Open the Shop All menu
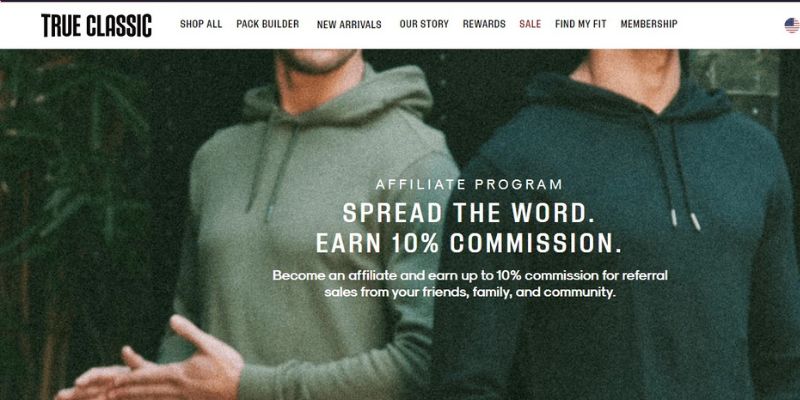The image size is (800, 400). point(201,24)
